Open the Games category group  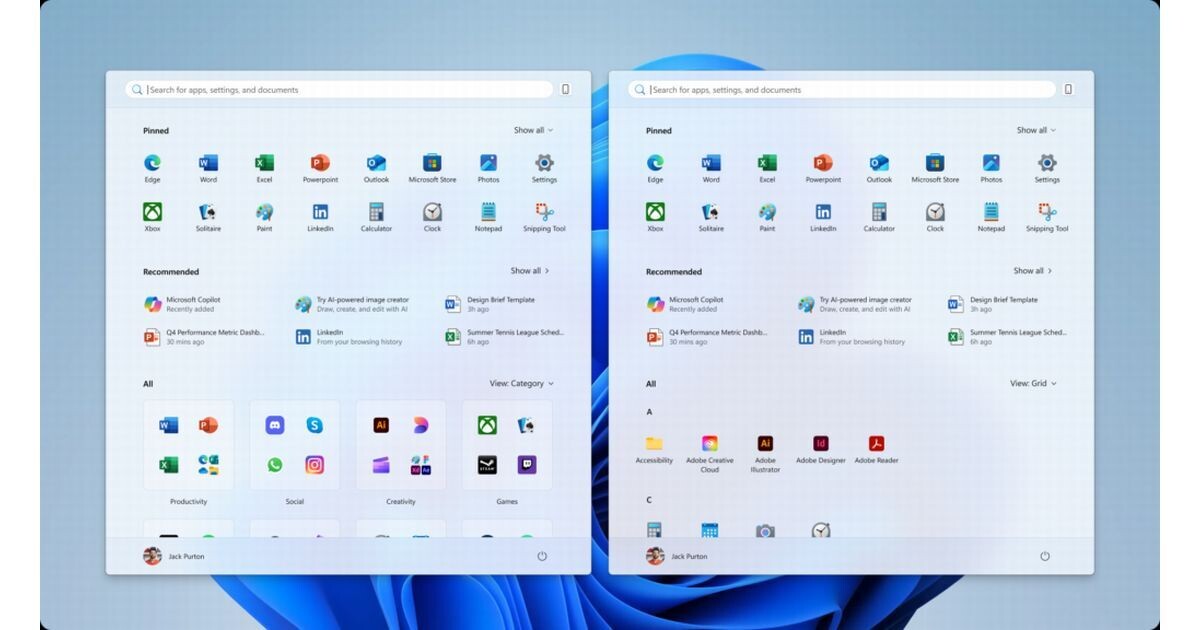[x=507, y=446]
